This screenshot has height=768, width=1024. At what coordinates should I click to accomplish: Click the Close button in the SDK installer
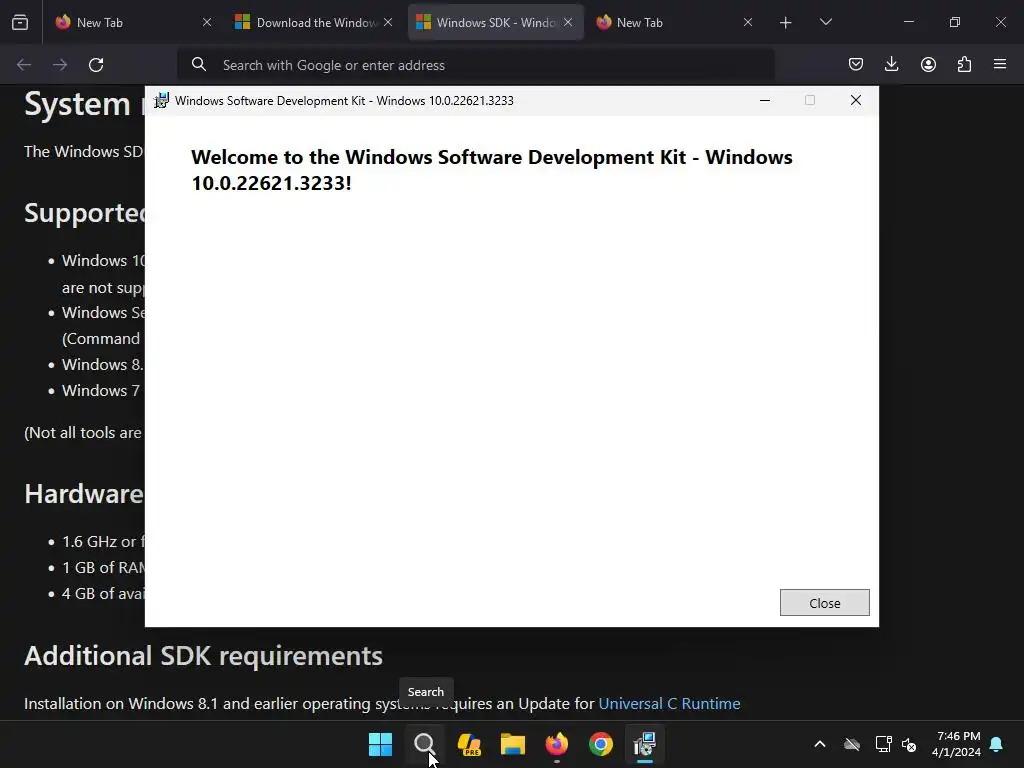click(824, 603)
